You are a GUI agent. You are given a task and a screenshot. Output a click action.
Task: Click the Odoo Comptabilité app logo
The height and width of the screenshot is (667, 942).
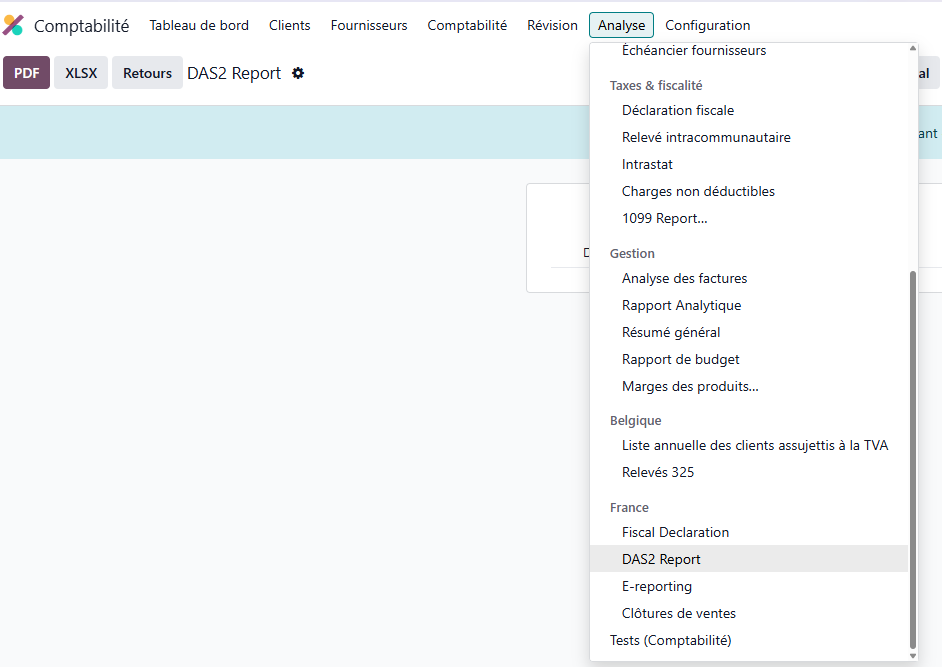[x=13, y=25]
